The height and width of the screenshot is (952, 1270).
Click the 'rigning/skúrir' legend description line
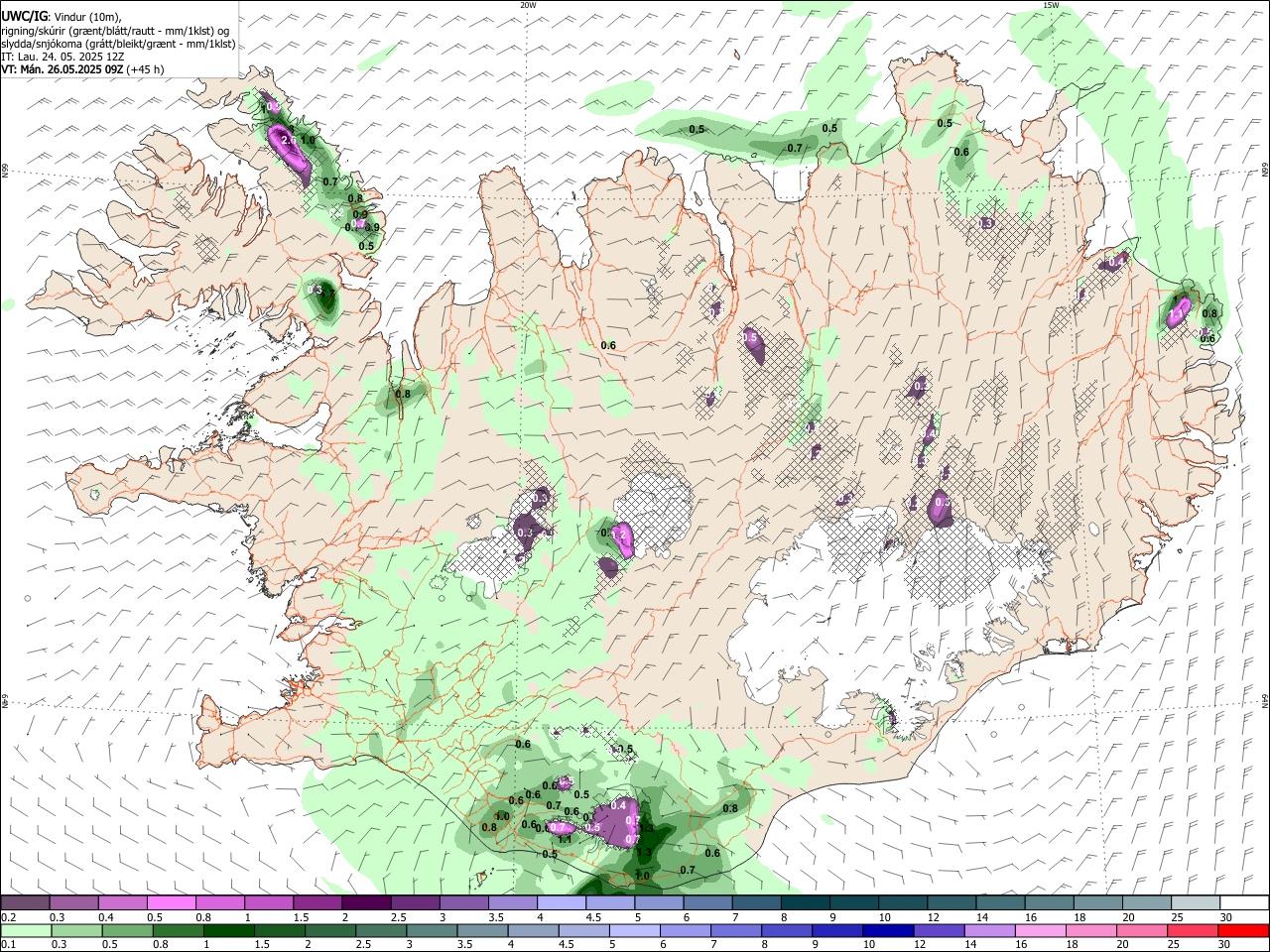115,31
